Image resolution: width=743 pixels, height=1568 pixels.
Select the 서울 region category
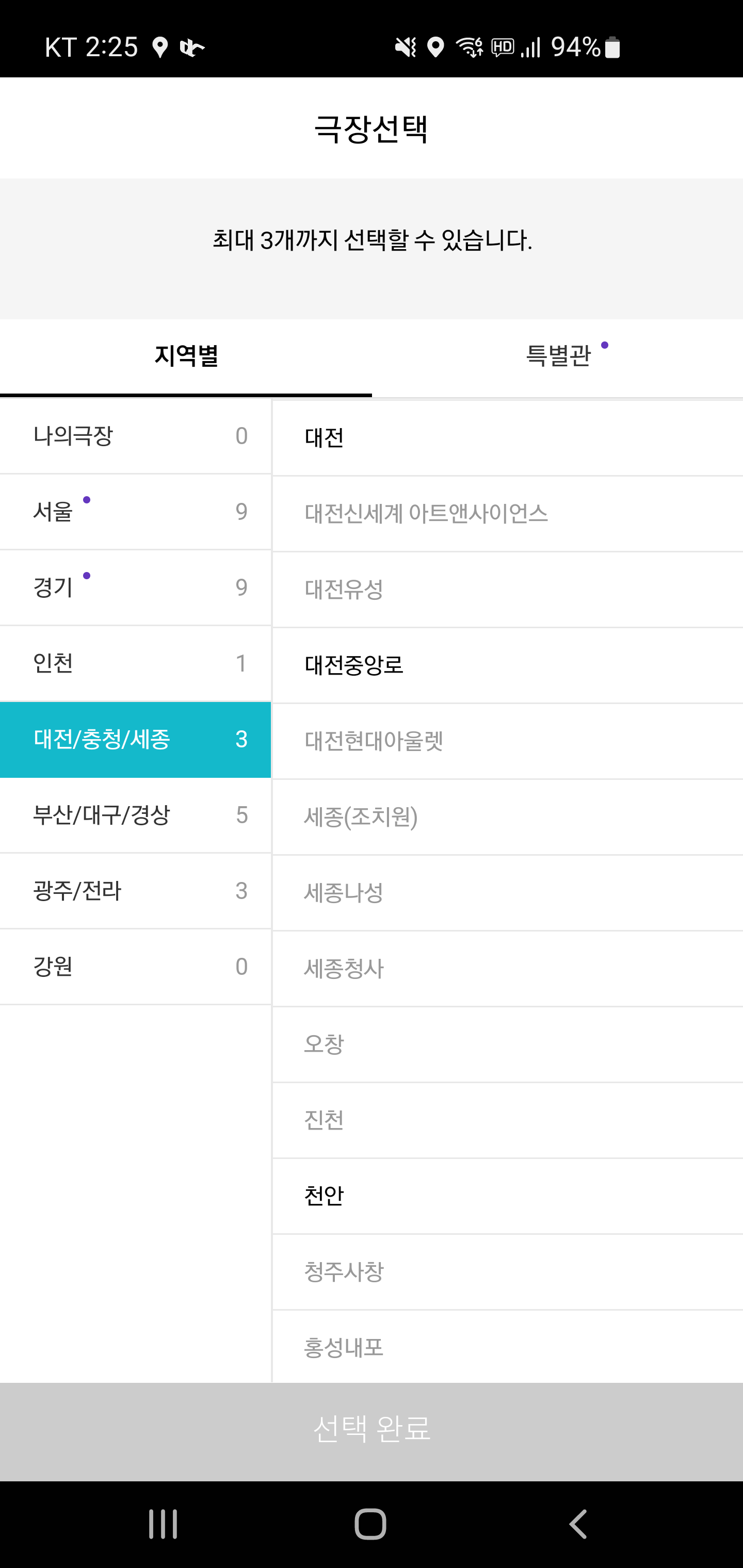[135, 511]
